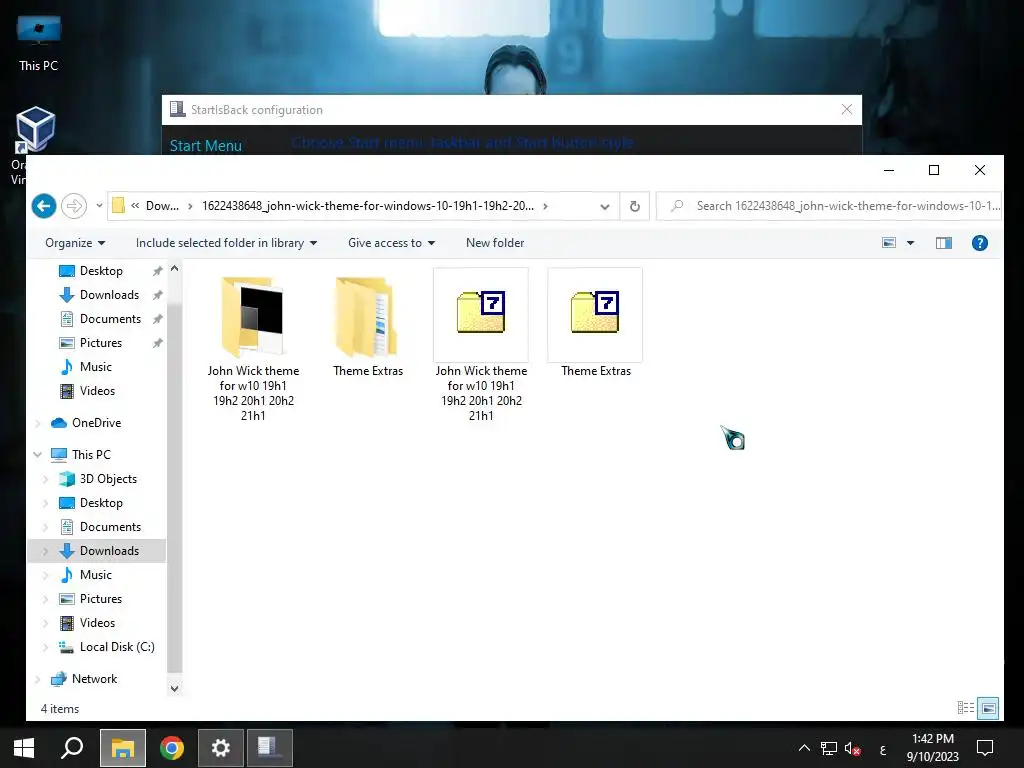
Task: Click File Explorer taskbar icon
Action: pyautogui.click(x=123, y=748)
